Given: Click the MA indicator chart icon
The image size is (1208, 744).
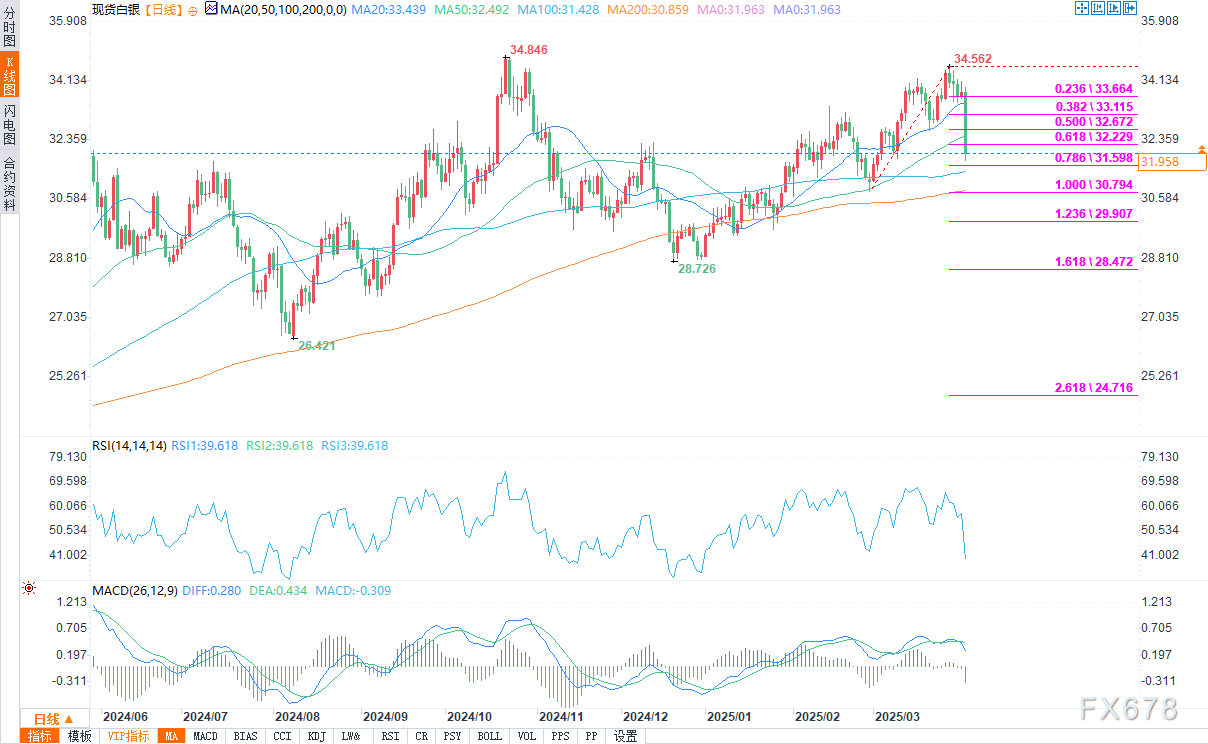Looking at the screenshot, I should (209, 9).
